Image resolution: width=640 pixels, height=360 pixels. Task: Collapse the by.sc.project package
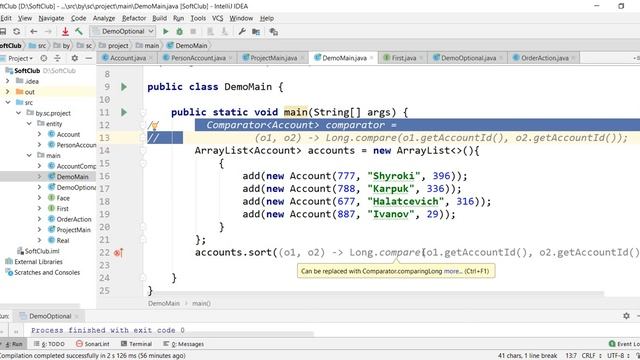pyautogui.click(x=18, y=113)
